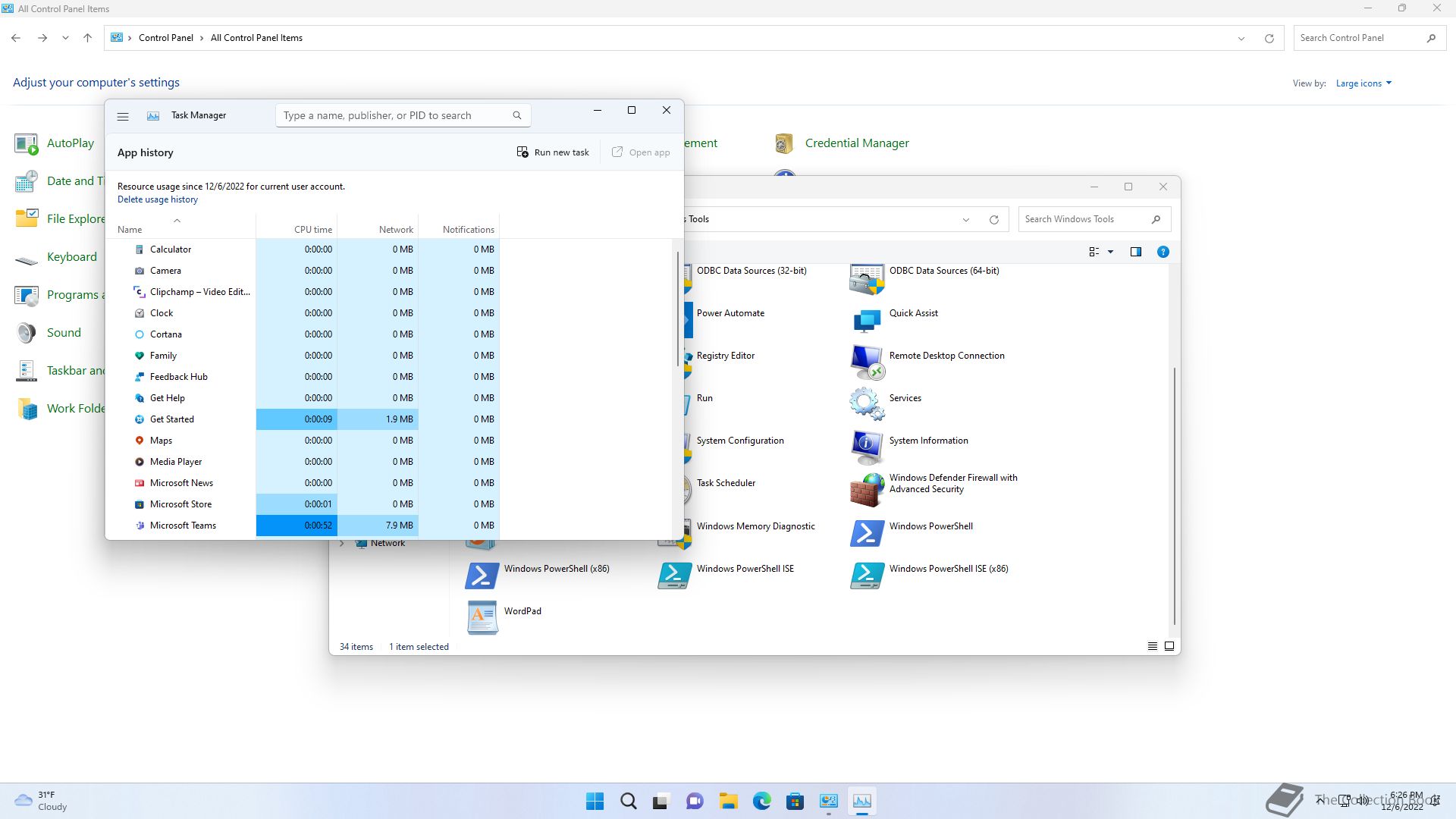The height and width of the screenshot is (819, 1456).
Task: Click the Calculator app icon in App history
Action: [140, 249]
